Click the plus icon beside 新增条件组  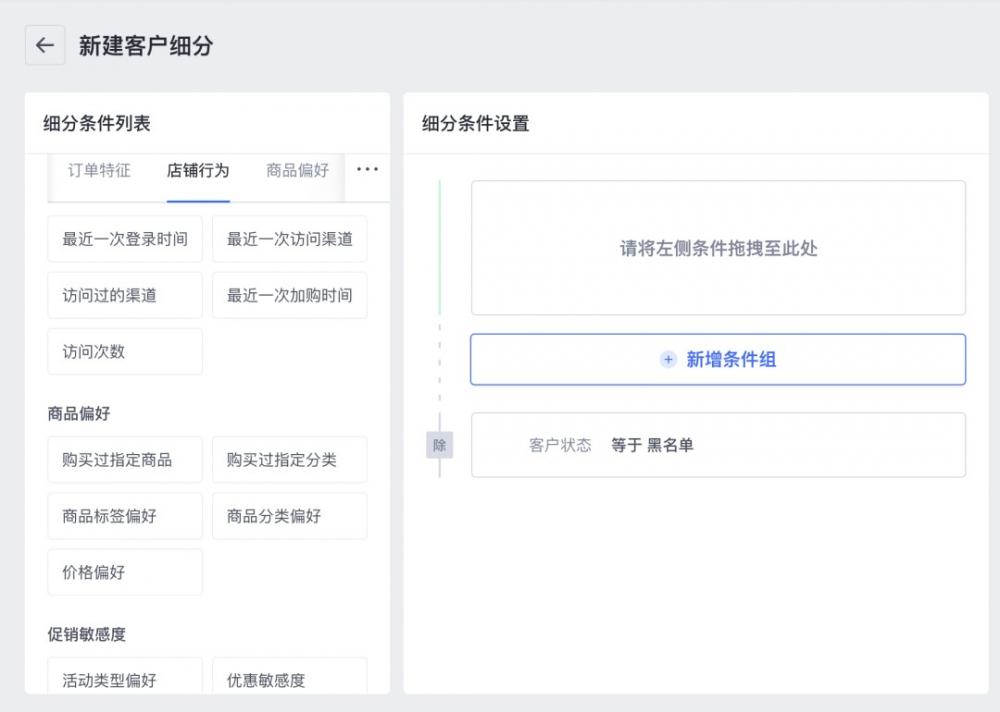pos(667,359)
